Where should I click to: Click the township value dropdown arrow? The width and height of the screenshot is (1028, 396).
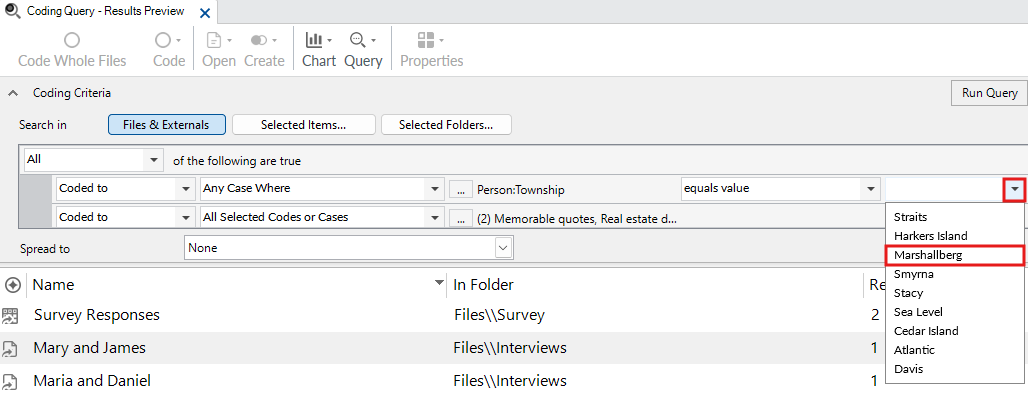pyautogui.click(x=1014, y=189)
